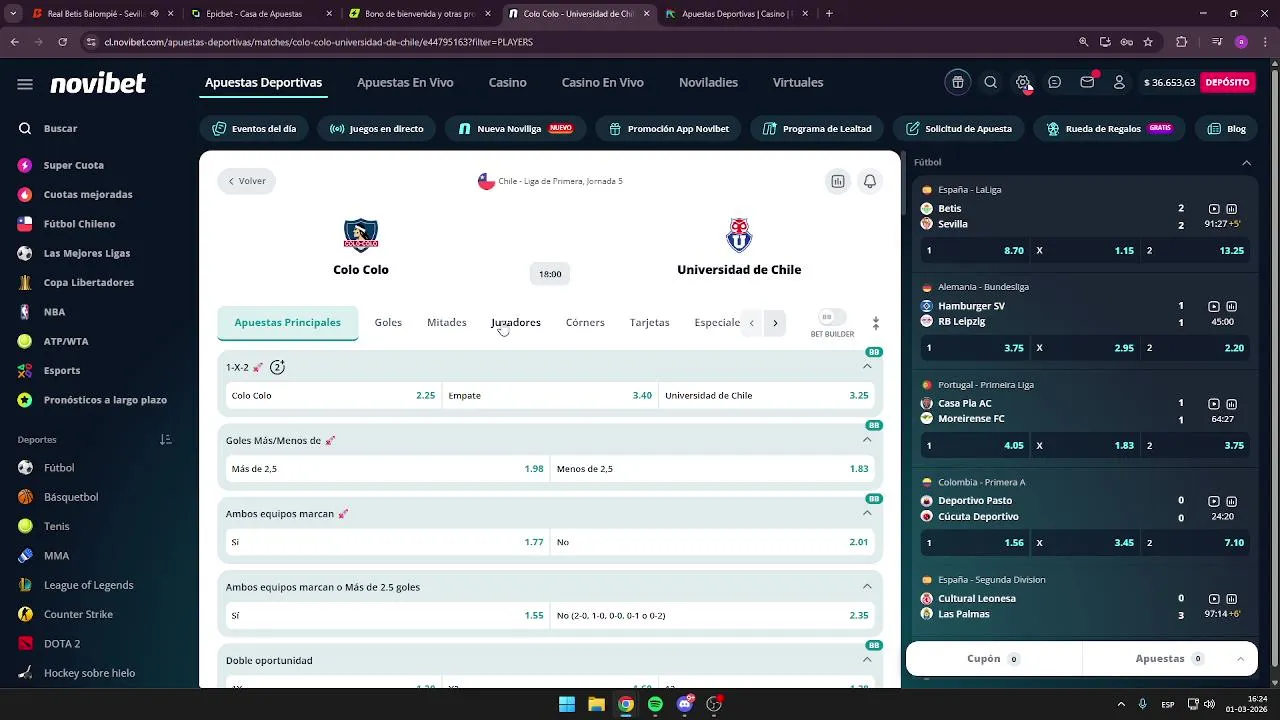
Task: Switch to the Jugadores tab
Action: (516, 323)
